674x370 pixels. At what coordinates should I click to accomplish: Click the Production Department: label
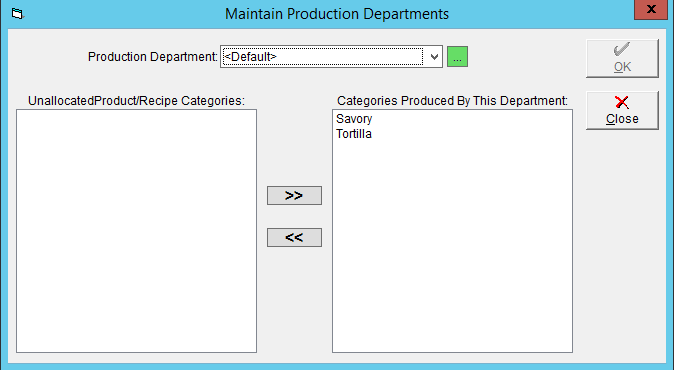[x=153, y=57]
